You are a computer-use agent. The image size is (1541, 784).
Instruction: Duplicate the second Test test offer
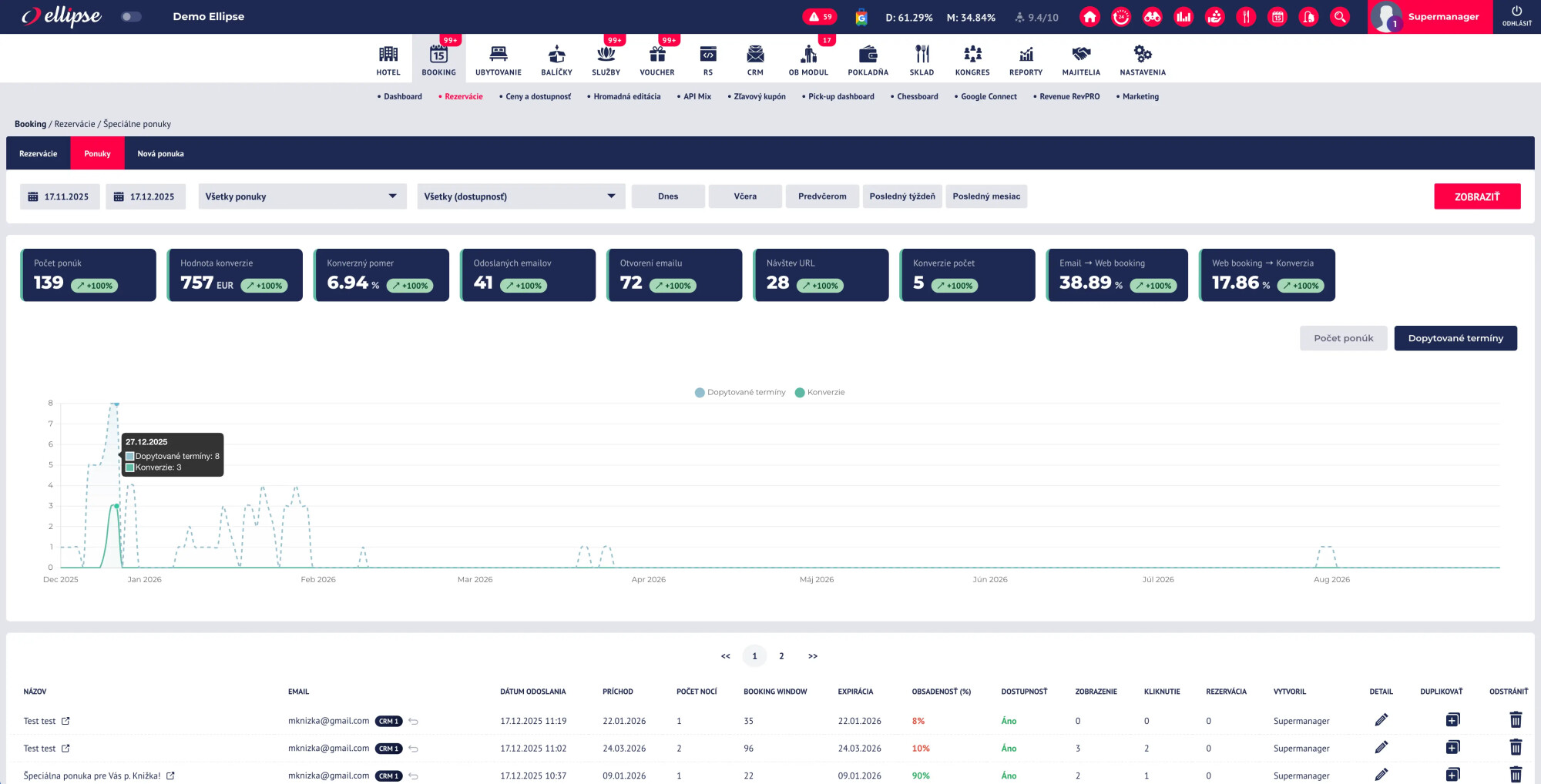tap(1452, 748)
